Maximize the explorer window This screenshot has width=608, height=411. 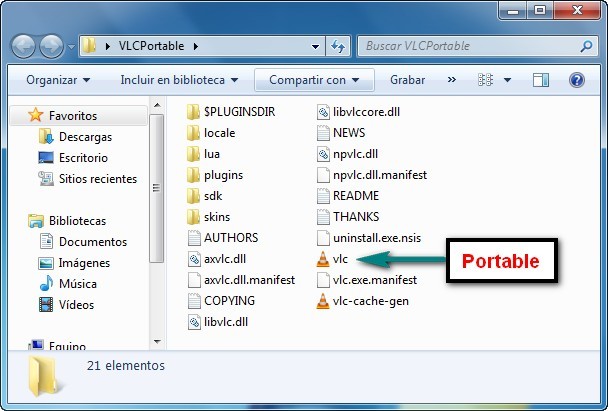(540, 10)
